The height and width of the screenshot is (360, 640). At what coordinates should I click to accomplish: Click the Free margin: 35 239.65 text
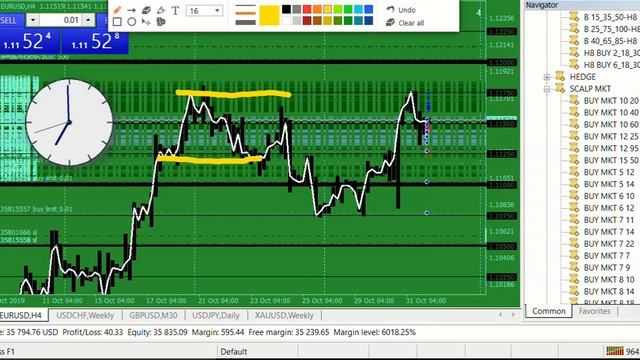(289, 332)
